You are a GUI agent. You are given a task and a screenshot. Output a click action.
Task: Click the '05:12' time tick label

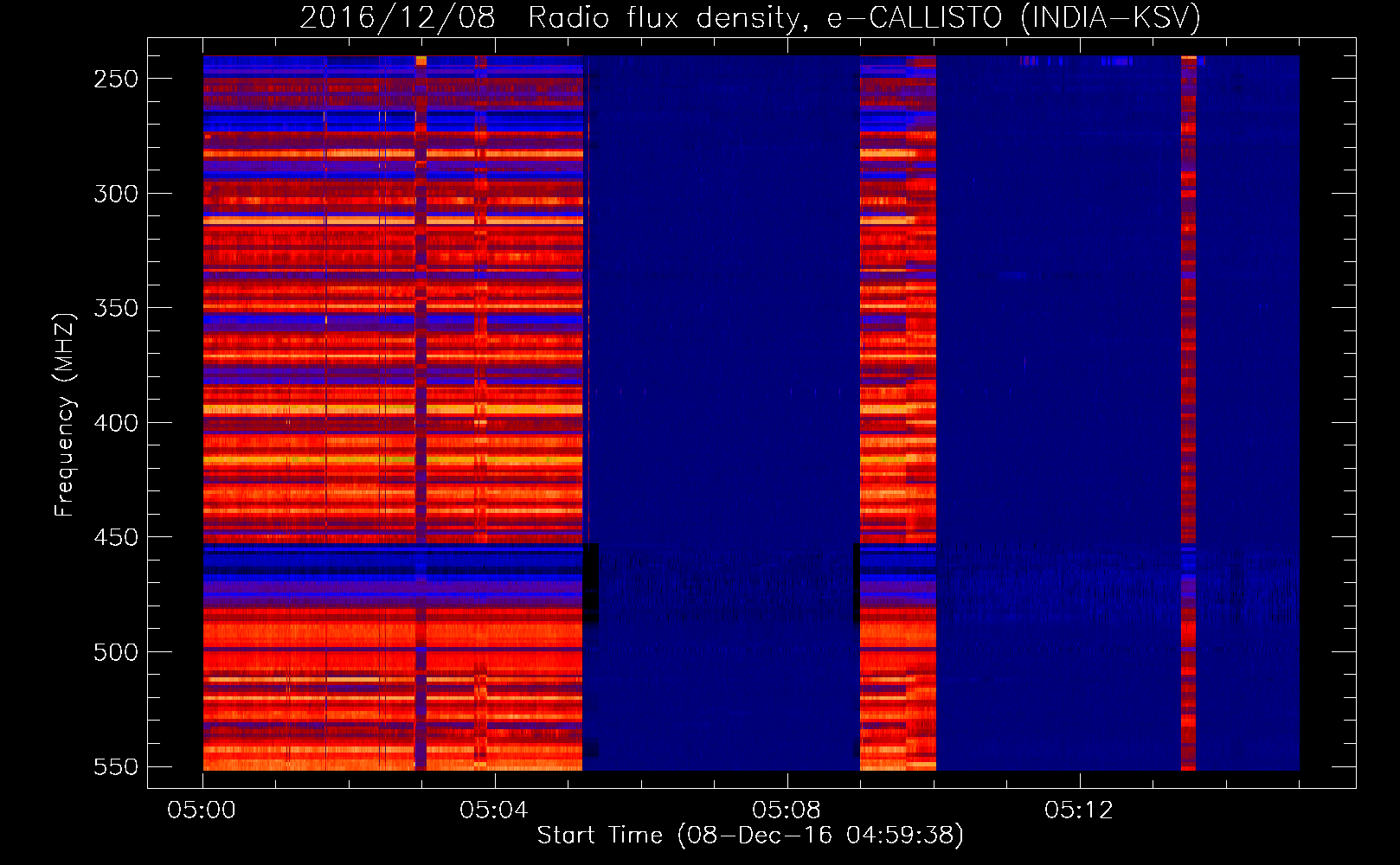1079,810
